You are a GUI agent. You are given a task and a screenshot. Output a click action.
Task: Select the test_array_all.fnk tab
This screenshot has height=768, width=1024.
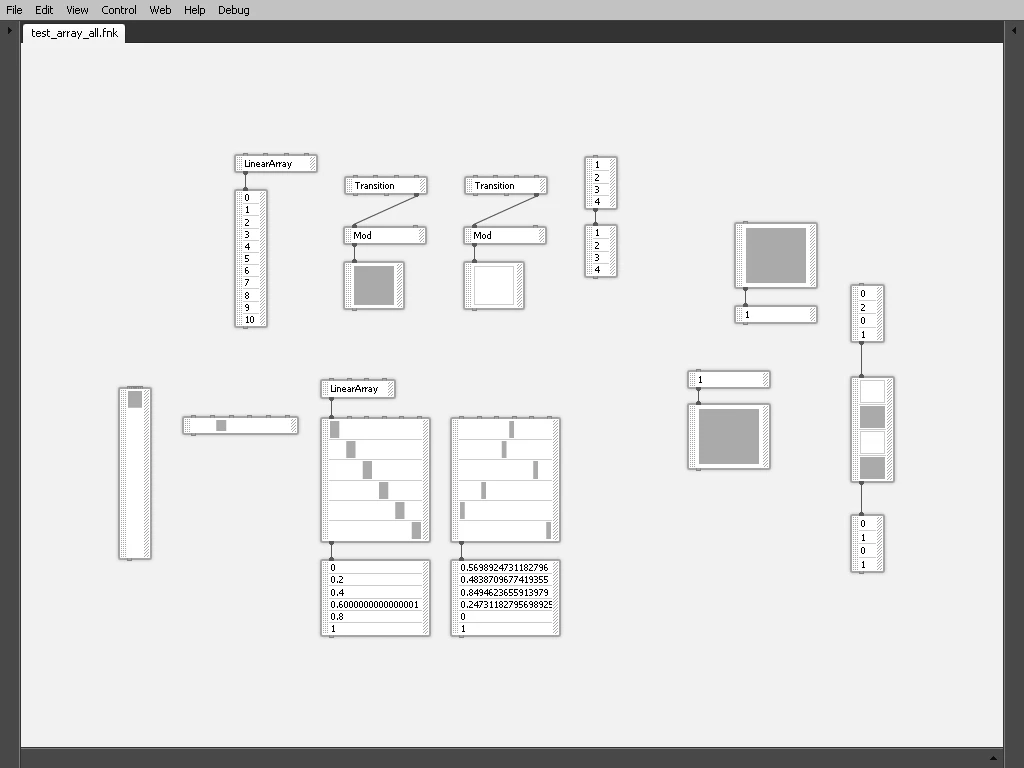coord(74,33)
